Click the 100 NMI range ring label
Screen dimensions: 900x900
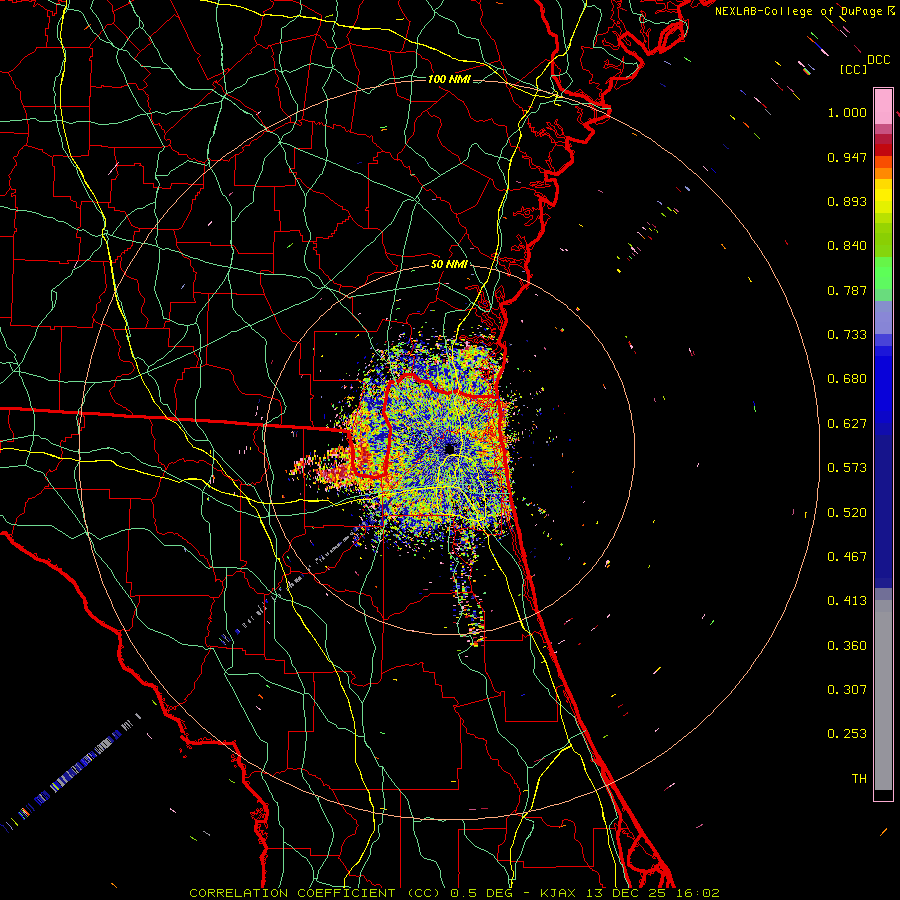click(449, 79)
